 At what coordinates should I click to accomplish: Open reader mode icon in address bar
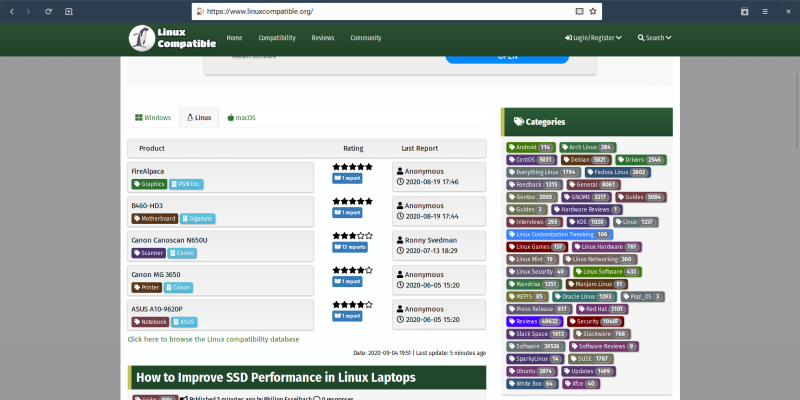click(x=579, y=11)
